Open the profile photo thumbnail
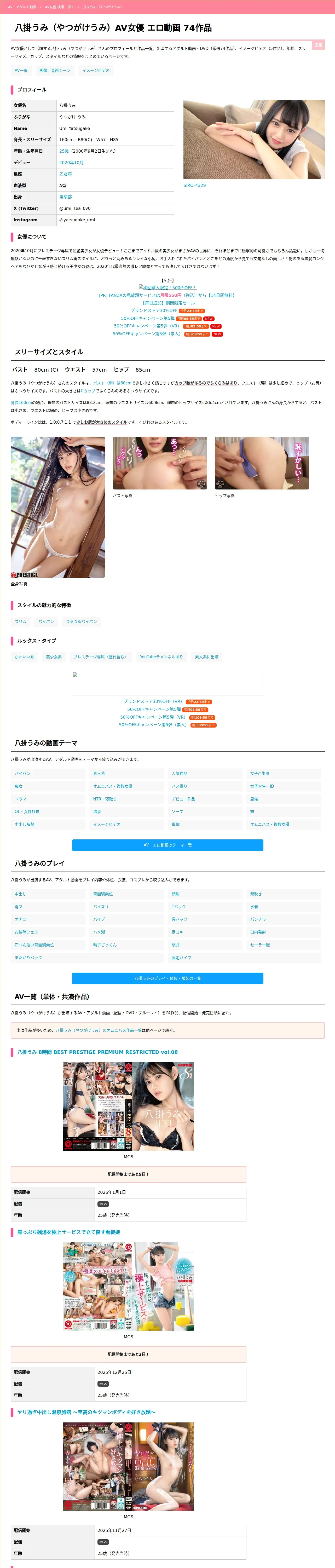This screenshot has width=335, height=1568. tap(254, 139)
